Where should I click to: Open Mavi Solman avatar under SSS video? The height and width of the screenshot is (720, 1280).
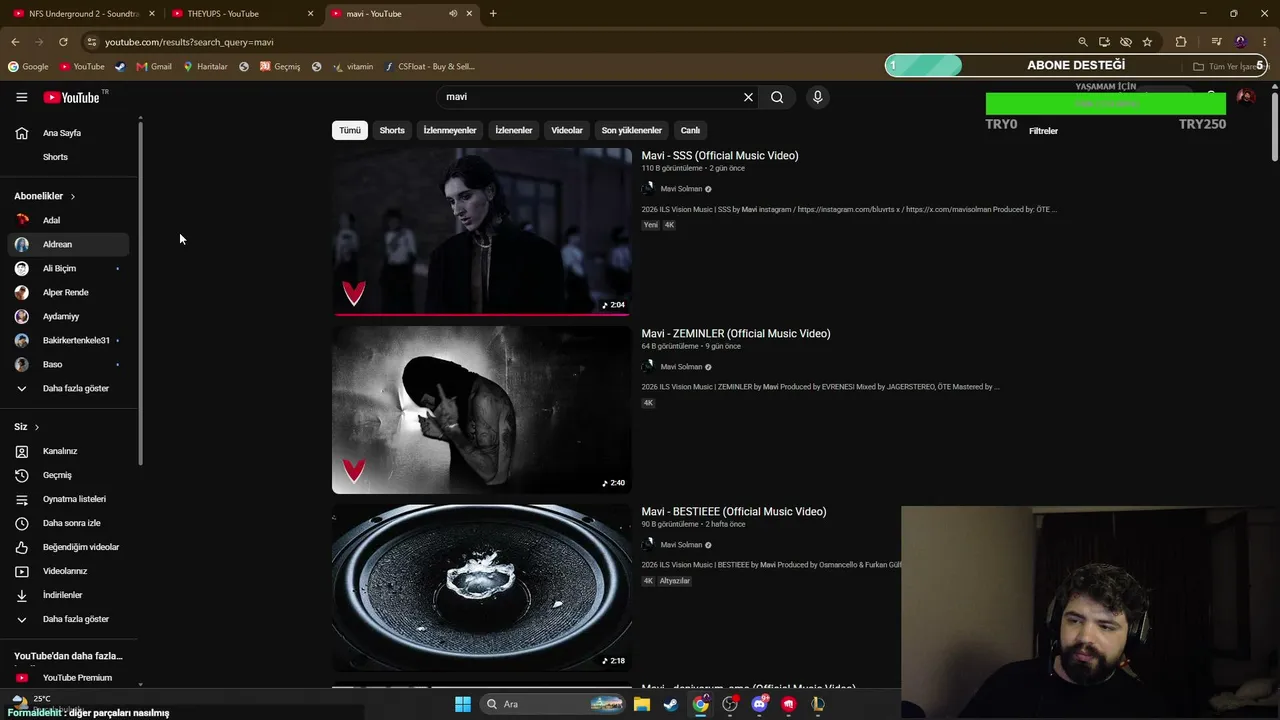click(648, 189)
